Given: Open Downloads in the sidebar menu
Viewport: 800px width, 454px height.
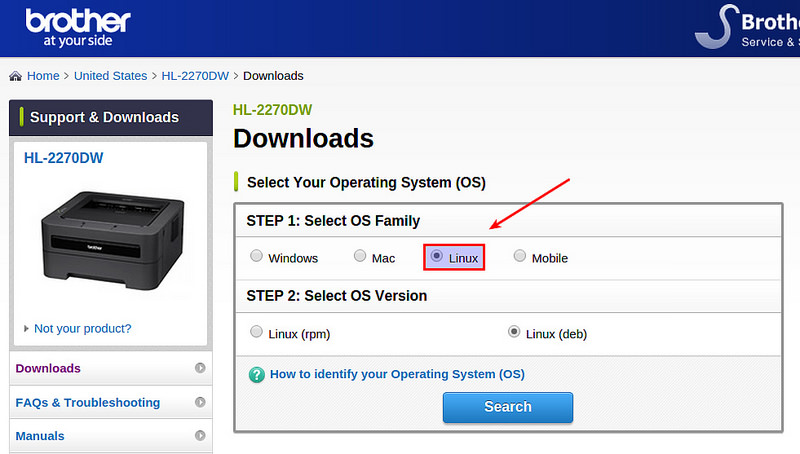Looking at the screenshot, I should tap(48, 369).
